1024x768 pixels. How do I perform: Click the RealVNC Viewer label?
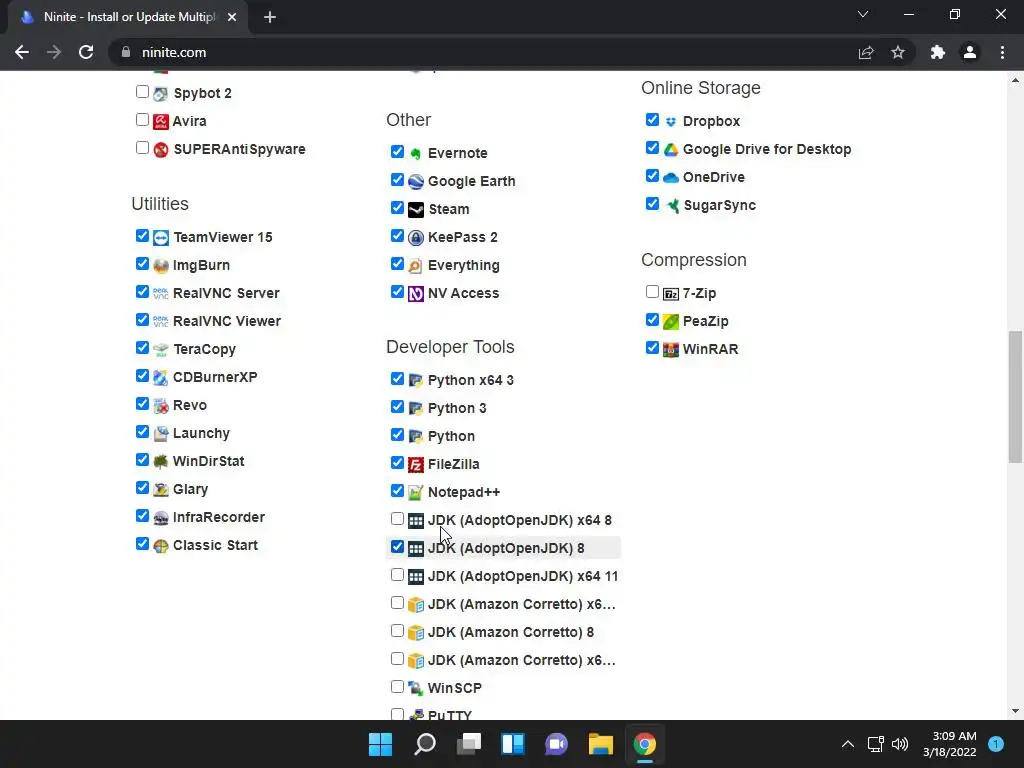click(227, 321)
